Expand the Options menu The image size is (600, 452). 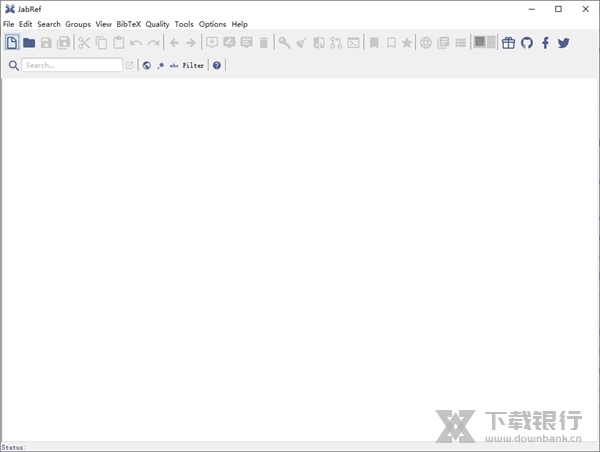pyautogui.click(x=212, y=24)
